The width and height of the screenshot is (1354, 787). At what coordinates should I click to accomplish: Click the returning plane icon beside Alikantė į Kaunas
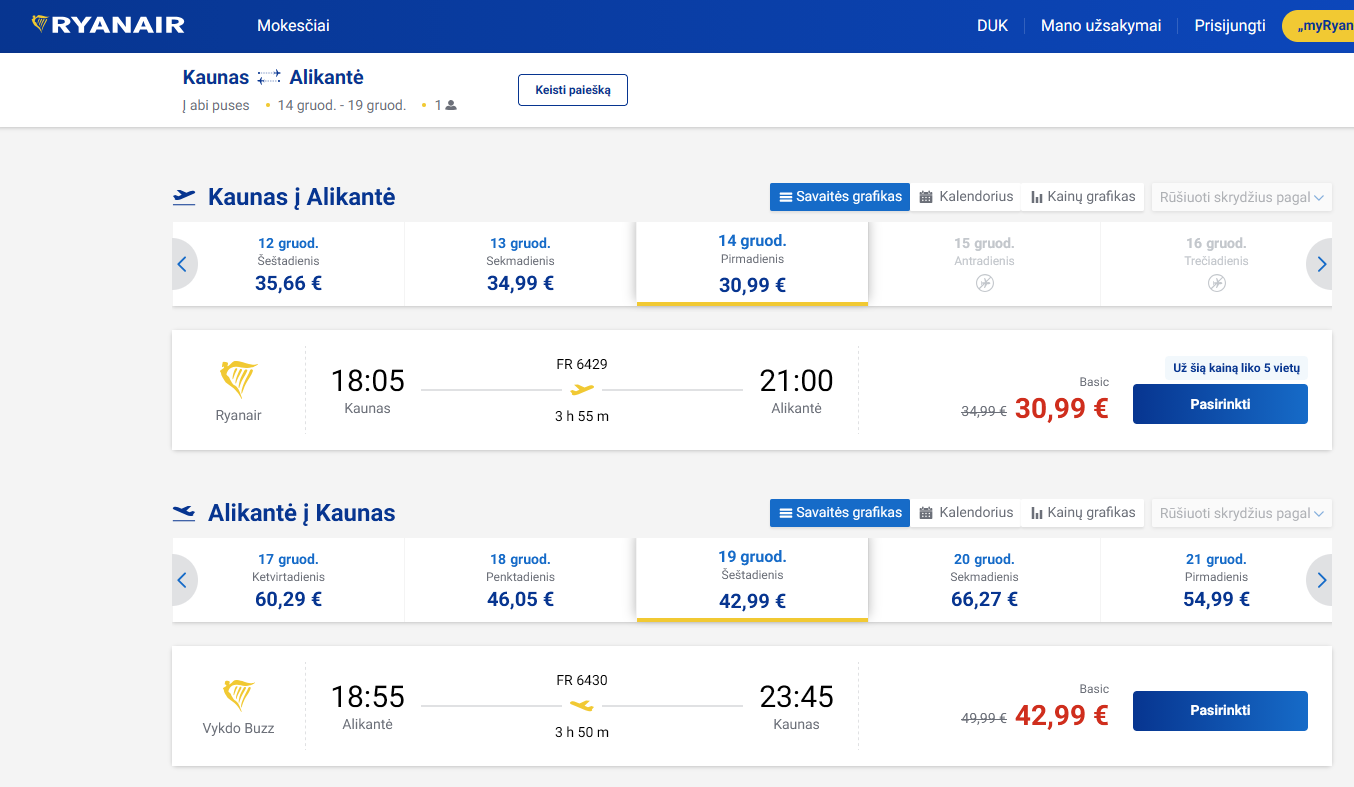click(184, 513)
